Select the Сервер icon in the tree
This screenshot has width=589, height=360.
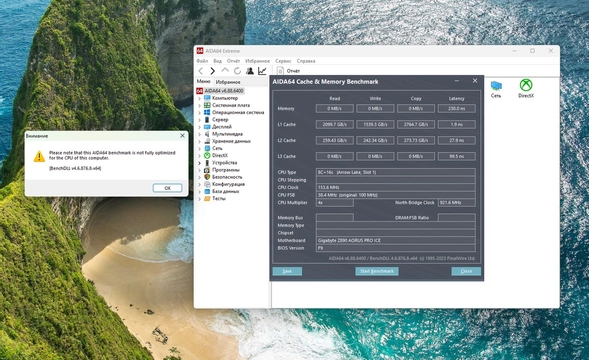(207, 119)
